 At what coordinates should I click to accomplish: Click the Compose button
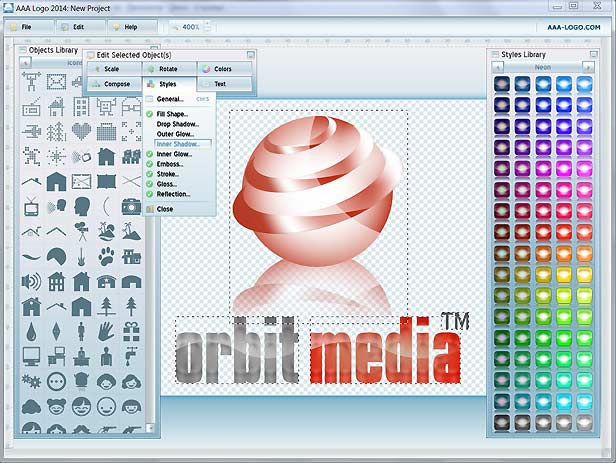[114, 84]
